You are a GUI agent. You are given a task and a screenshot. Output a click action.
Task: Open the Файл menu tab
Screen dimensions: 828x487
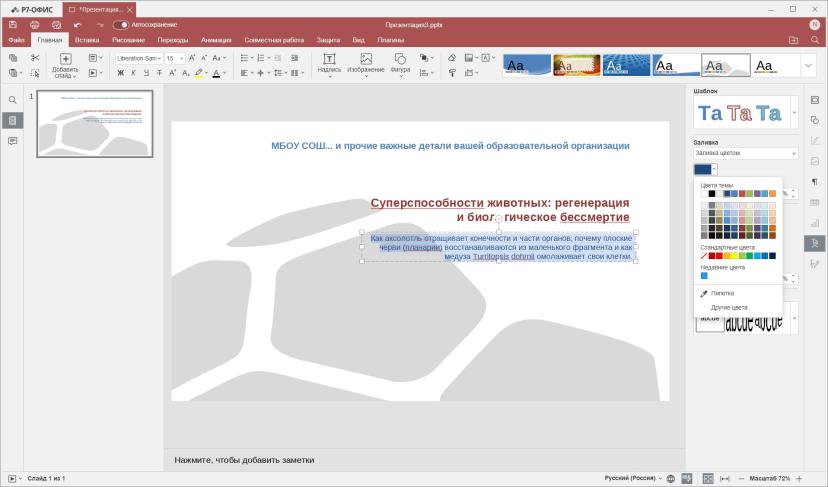(x=16, y=40)
